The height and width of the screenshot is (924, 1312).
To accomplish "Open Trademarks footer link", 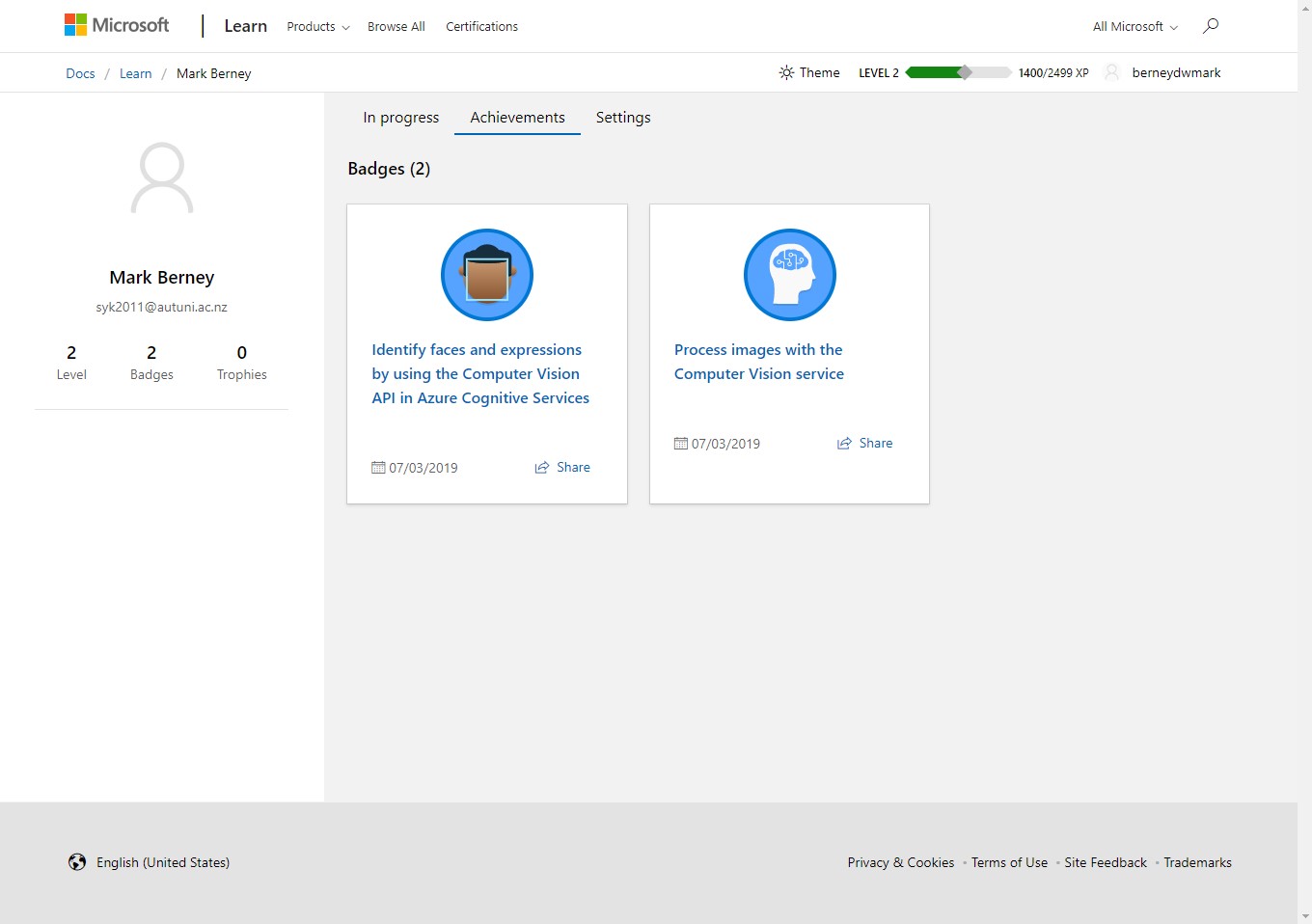I will (x=1197, y=862).
